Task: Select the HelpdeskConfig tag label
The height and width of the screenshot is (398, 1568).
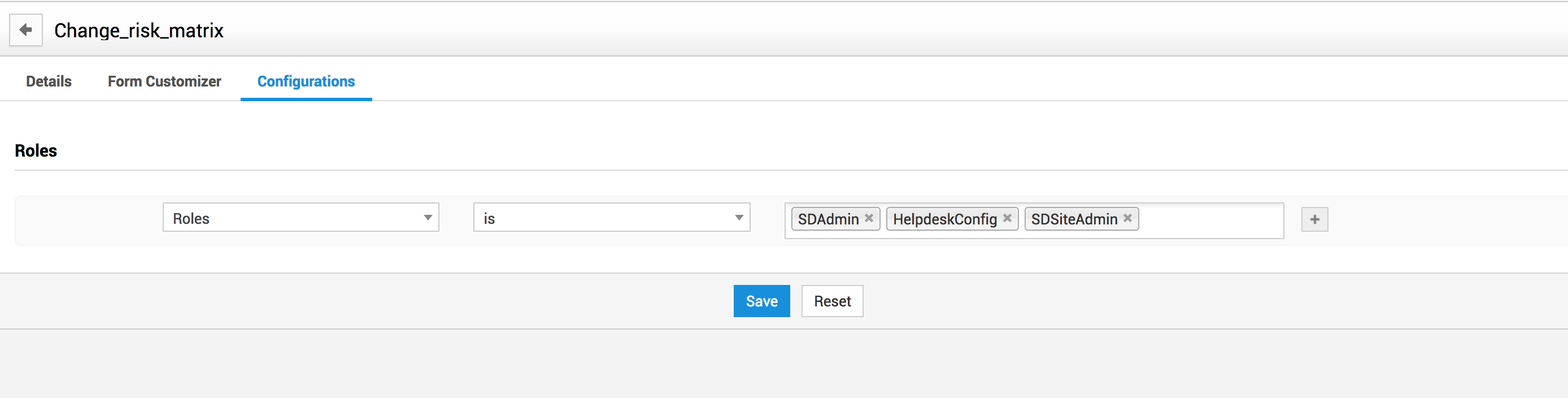Action: [x=944, y=219]
